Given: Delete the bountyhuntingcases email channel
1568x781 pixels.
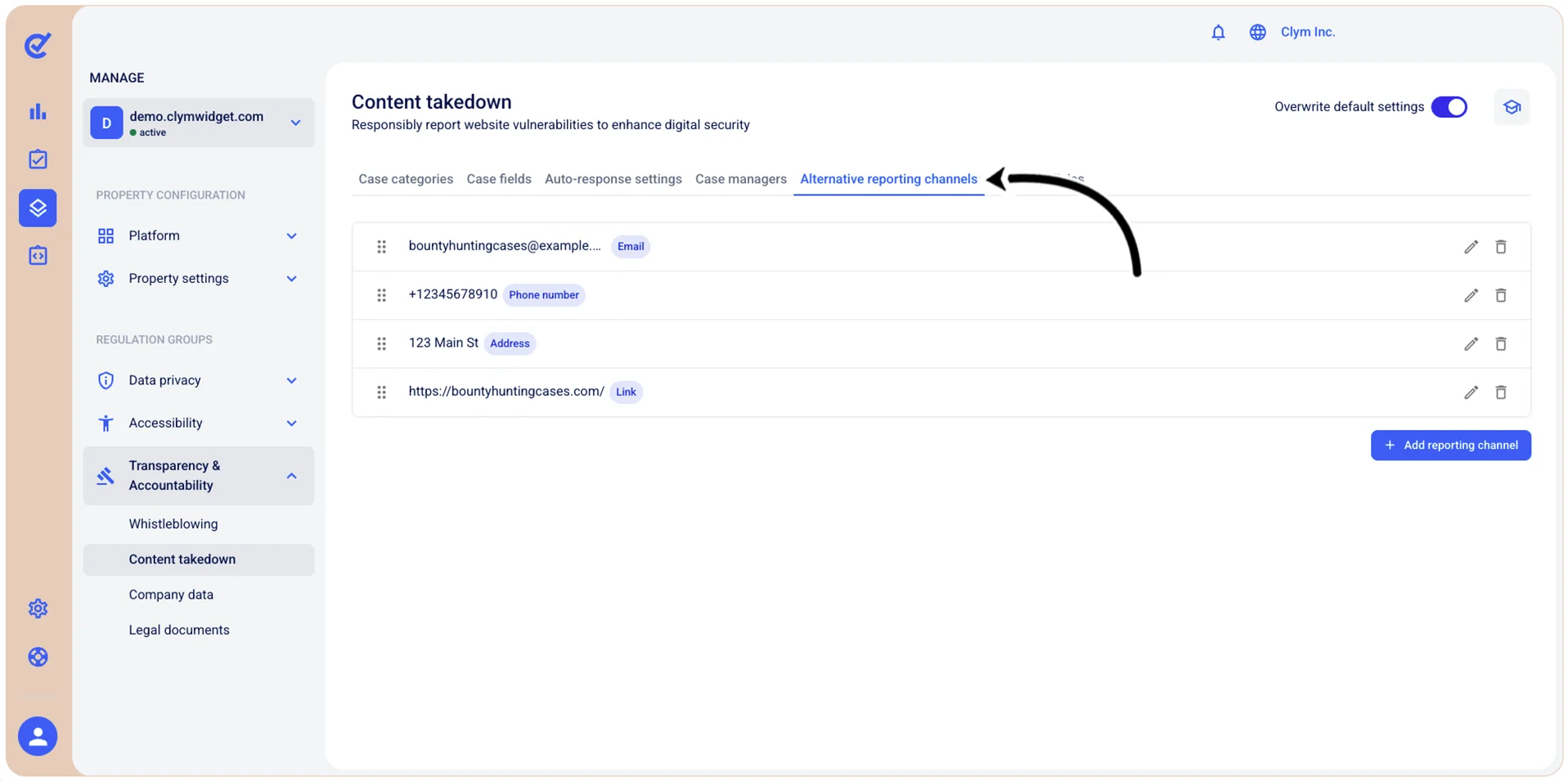Looking at the screenshot, I should pyautogui.click(x=1501, y=247).
